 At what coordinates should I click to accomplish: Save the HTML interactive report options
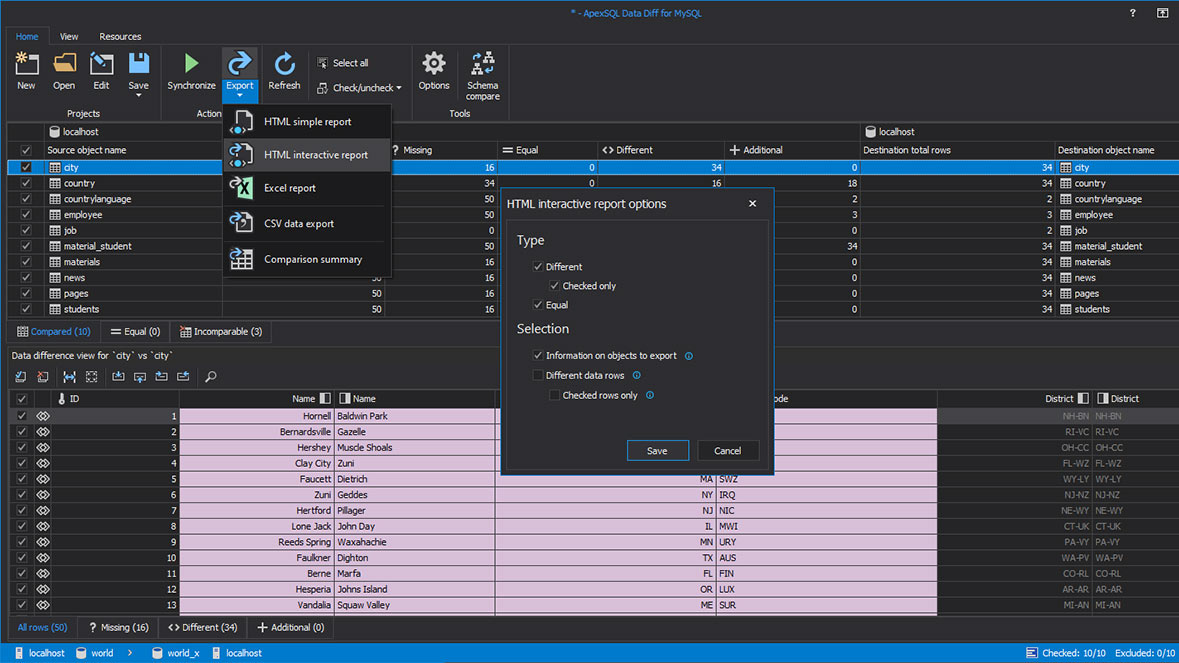[657, 450]
